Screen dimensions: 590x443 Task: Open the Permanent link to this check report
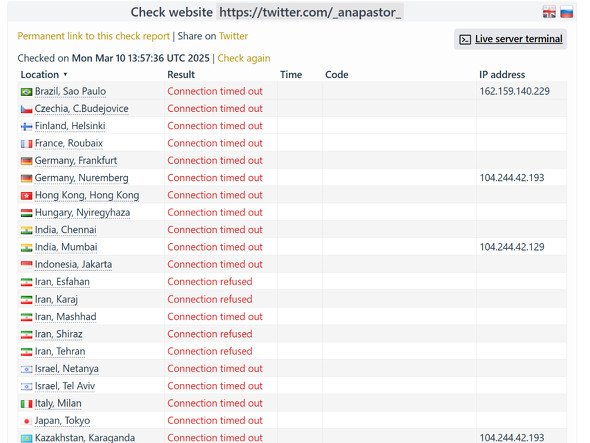(x=93, y=36)
